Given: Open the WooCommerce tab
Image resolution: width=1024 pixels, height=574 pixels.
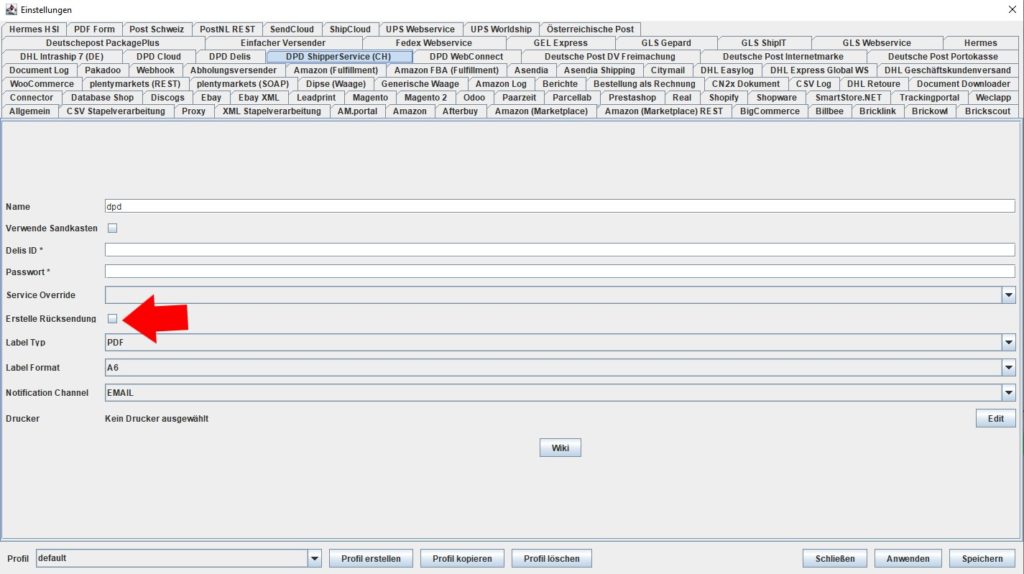Looking at the screenshot, I should [x=42, y=84].
